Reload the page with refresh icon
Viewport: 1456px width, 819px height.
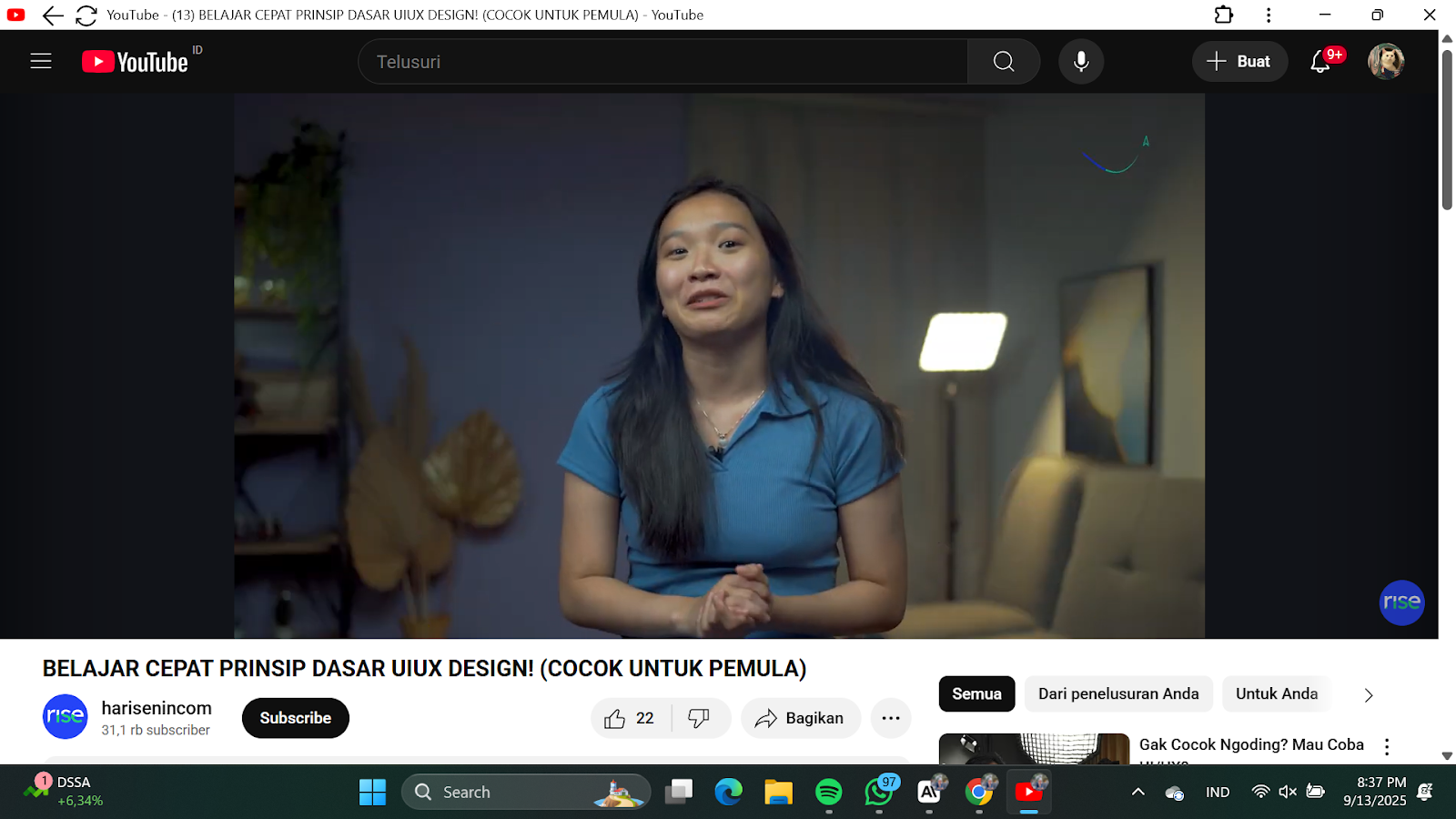[86, 15]
